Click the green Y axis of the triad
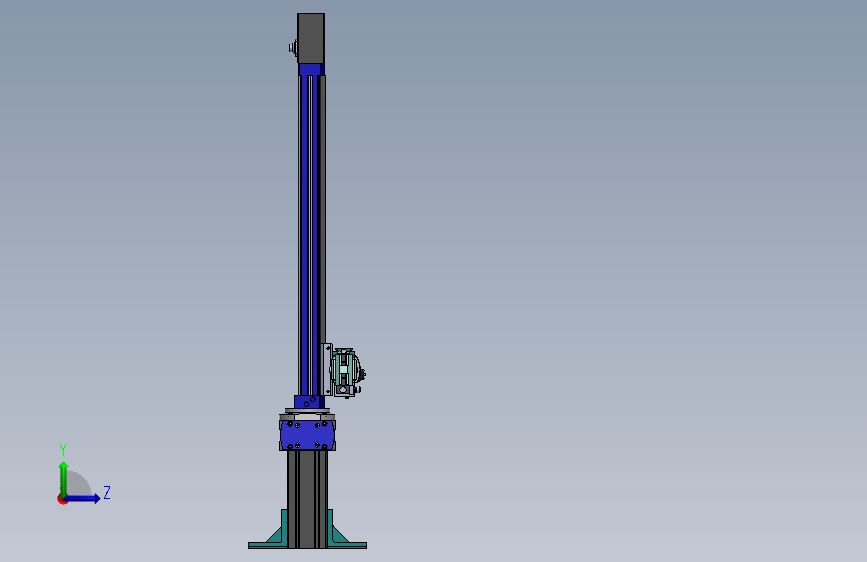Image resolution: width=867 pixels, height=562 pixels. click(64, 479)
